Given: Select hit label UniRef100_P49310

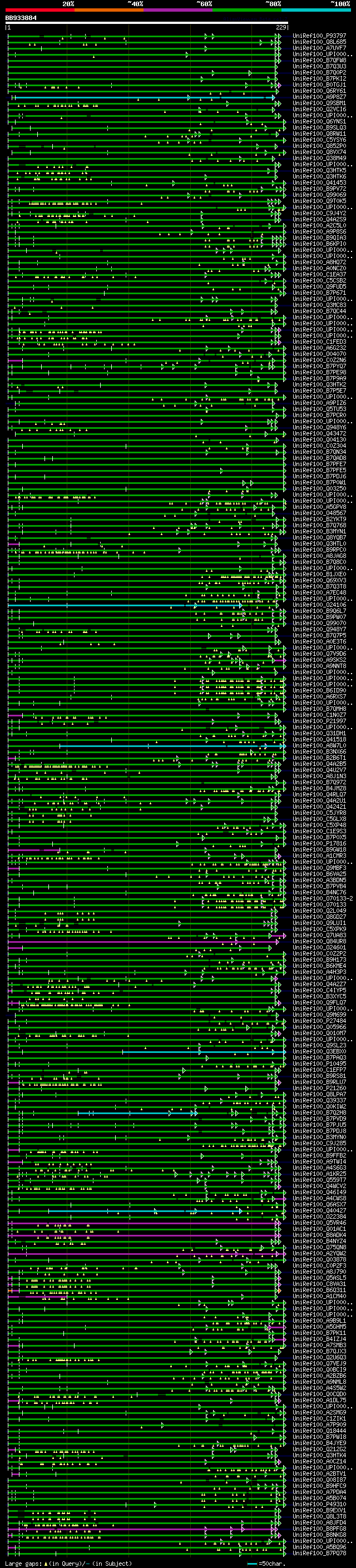Looking at the screenshot, I should tap(319, 1503).
